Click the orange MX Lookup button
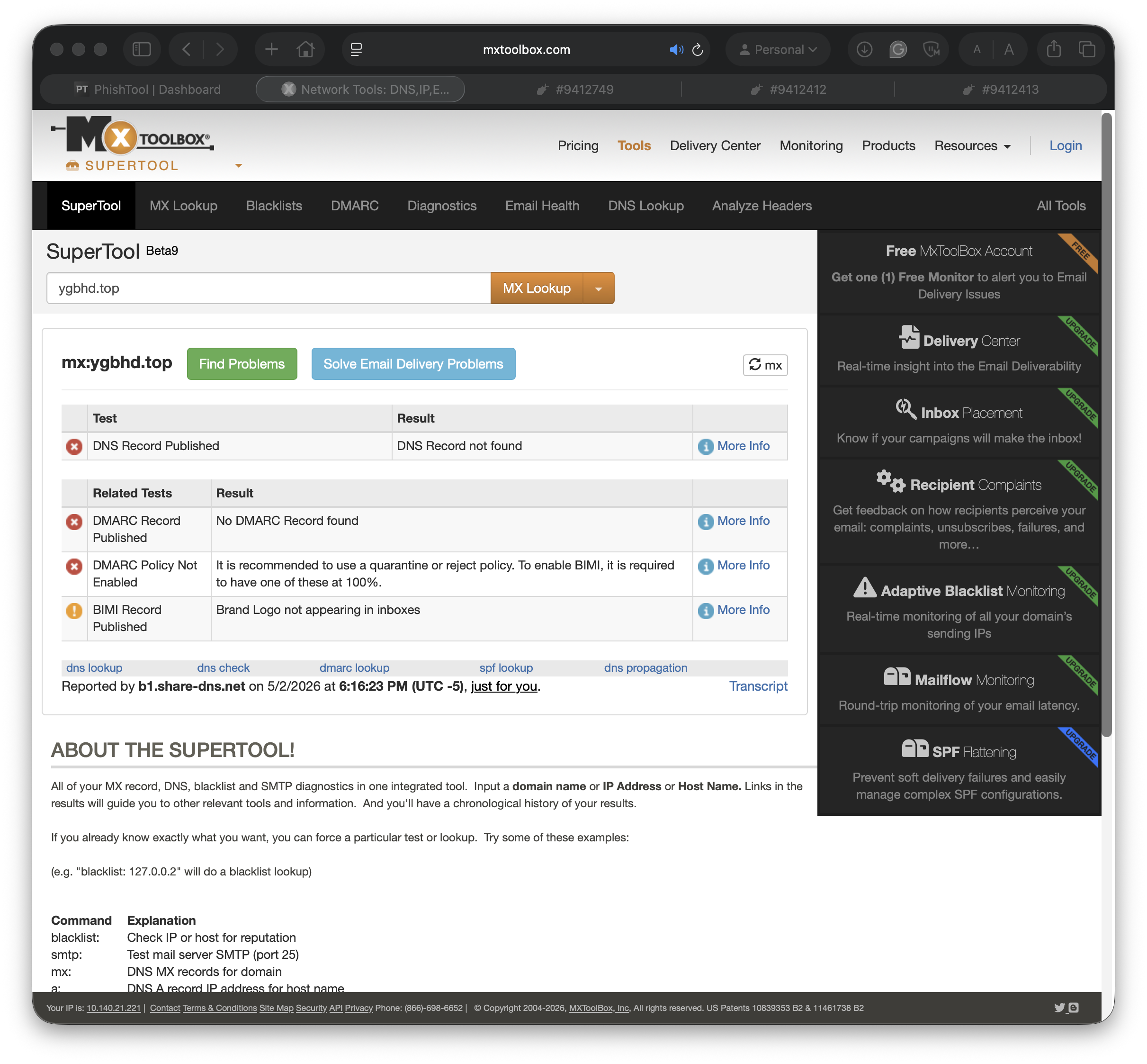This screenshot has width=1147, height=1064. click(x=537, y=289)
